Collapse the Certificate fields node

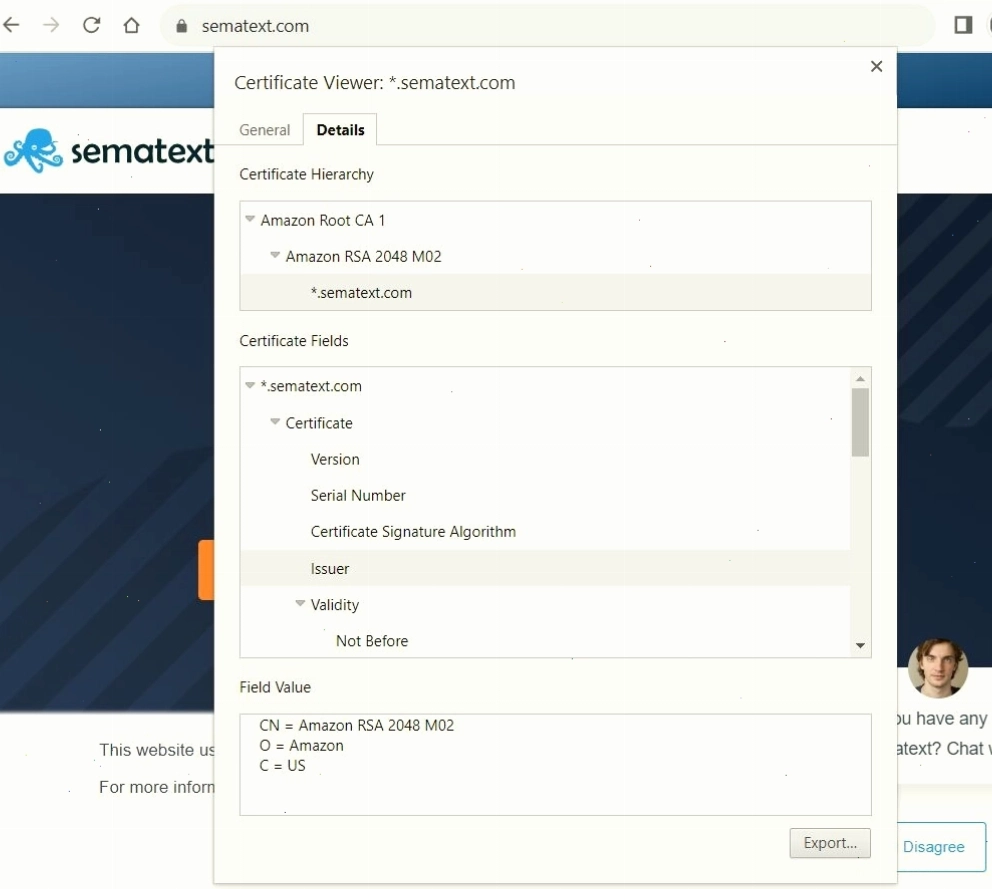tap(275, 421)
